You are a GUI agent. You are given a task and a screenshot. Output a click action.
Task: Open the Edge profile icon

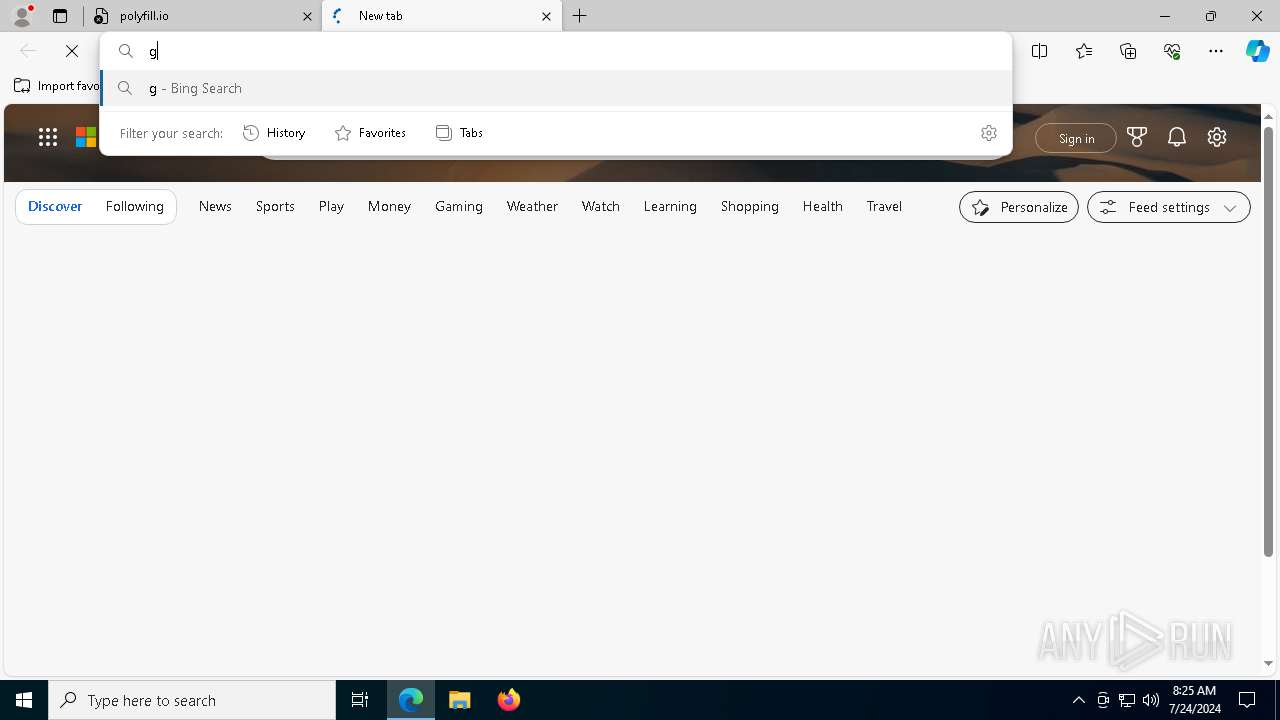coord(22,16)
